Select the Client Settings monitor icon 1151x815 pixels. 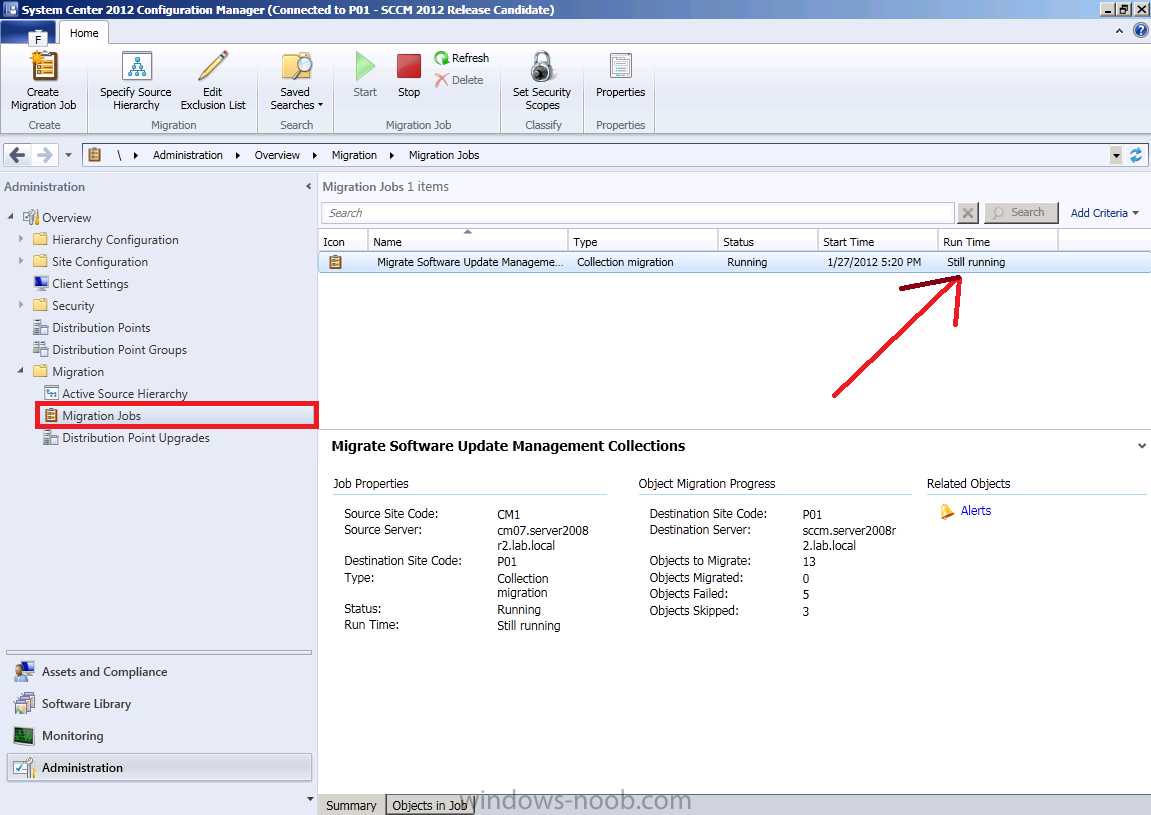(40, 283)
